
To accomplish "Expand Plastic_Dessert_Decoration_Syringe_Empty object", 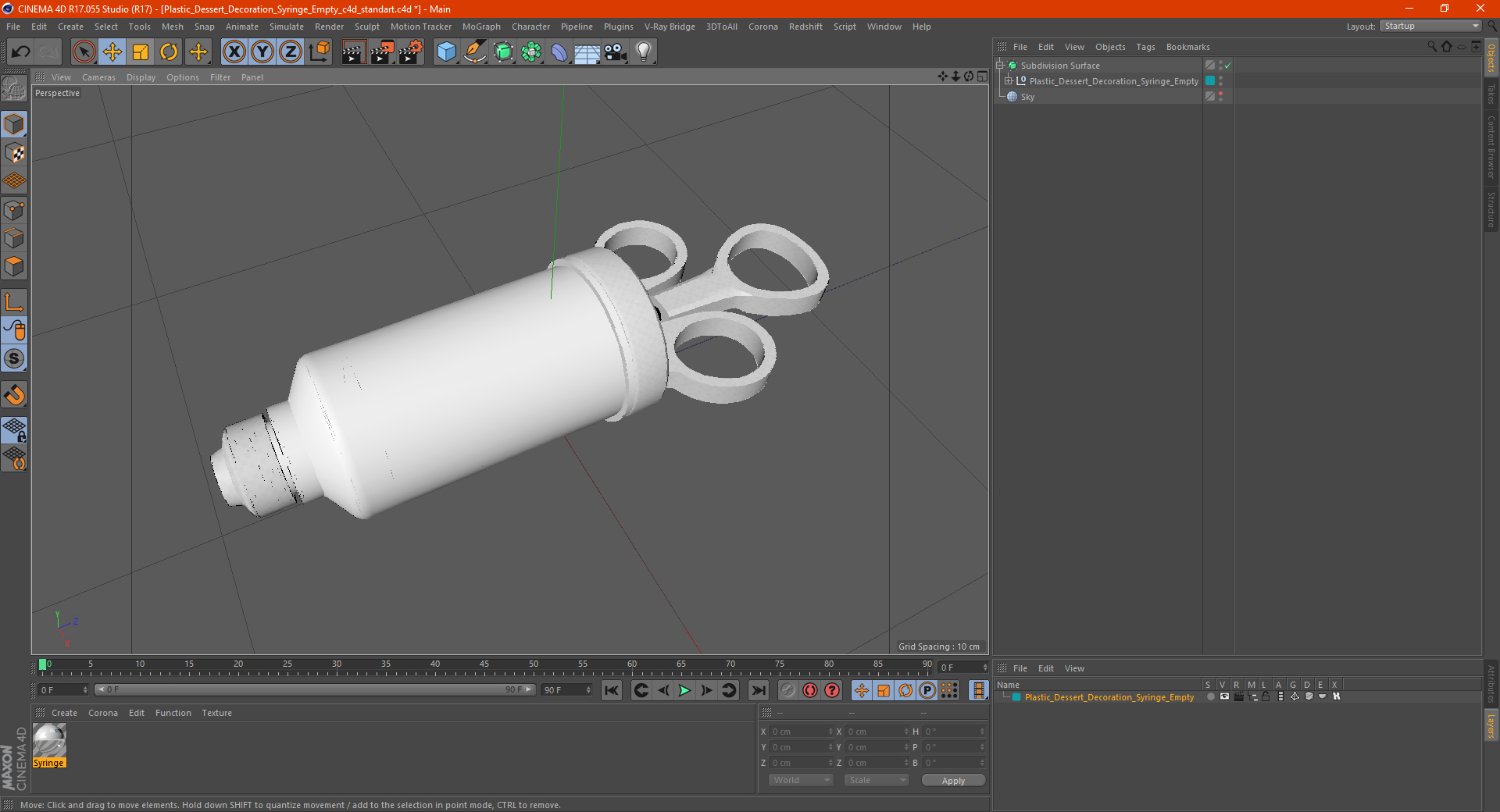I will 1009,80.
